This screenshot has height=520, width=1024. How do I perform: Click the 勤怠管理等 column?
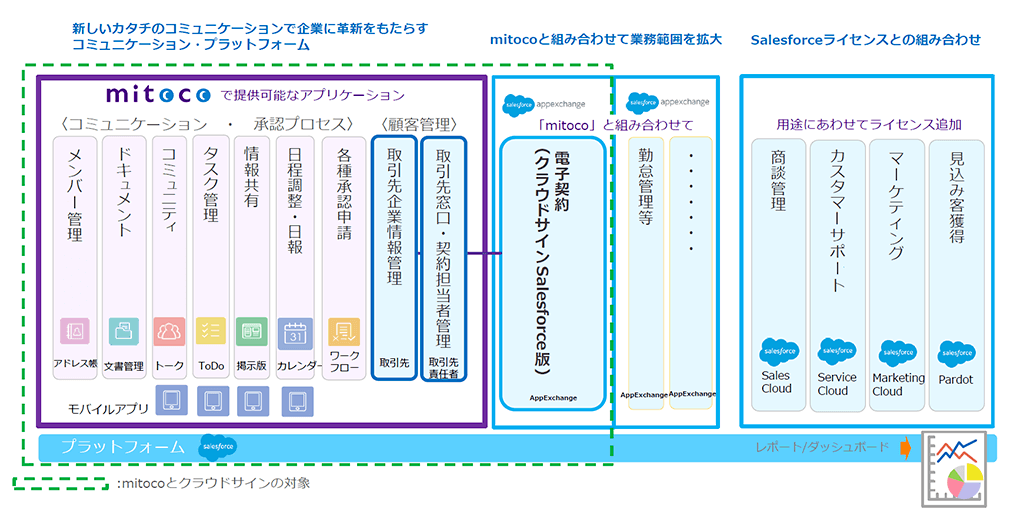645,273
